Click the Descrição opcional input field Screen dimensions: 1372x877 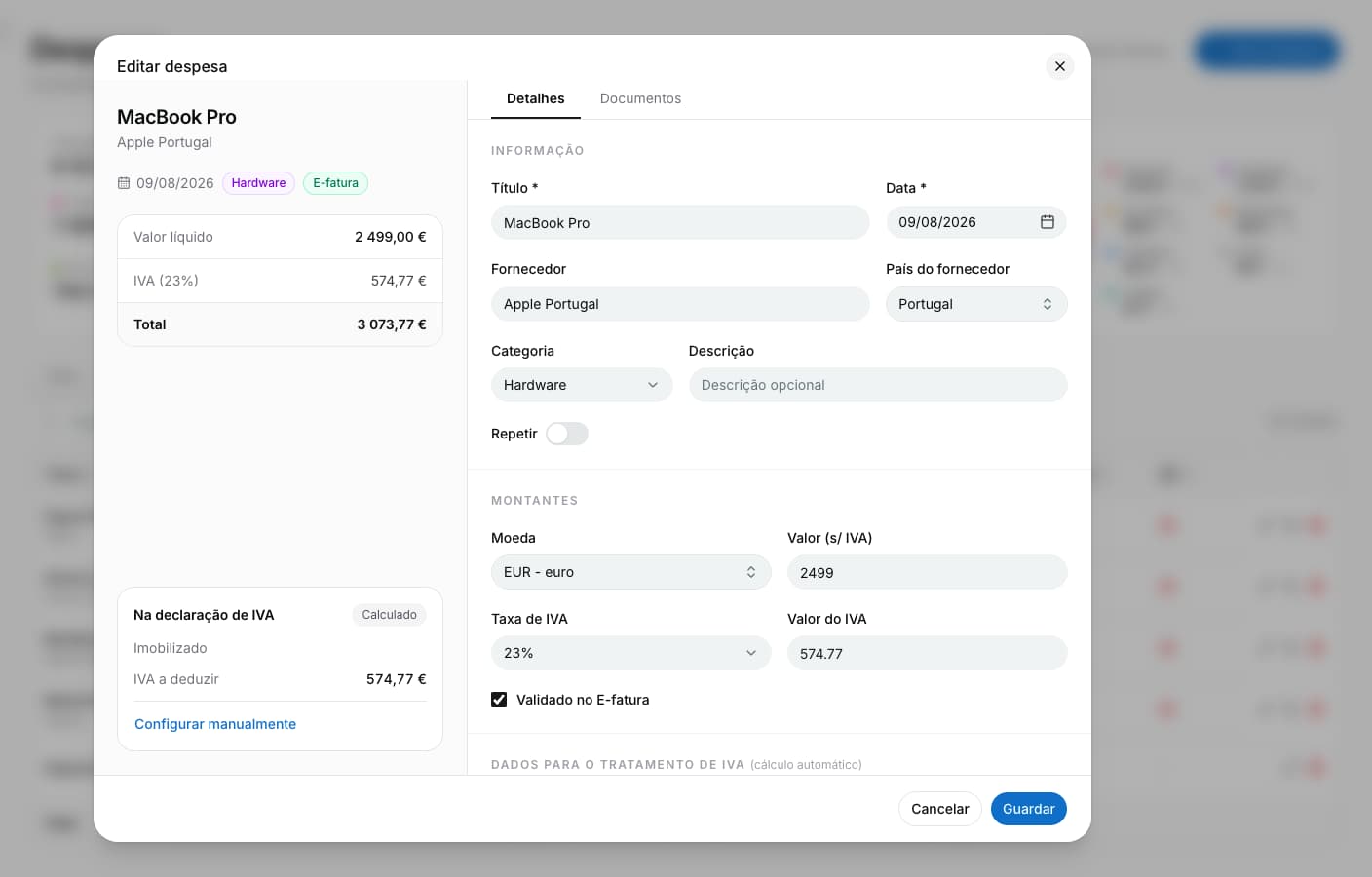pos(878,385)
